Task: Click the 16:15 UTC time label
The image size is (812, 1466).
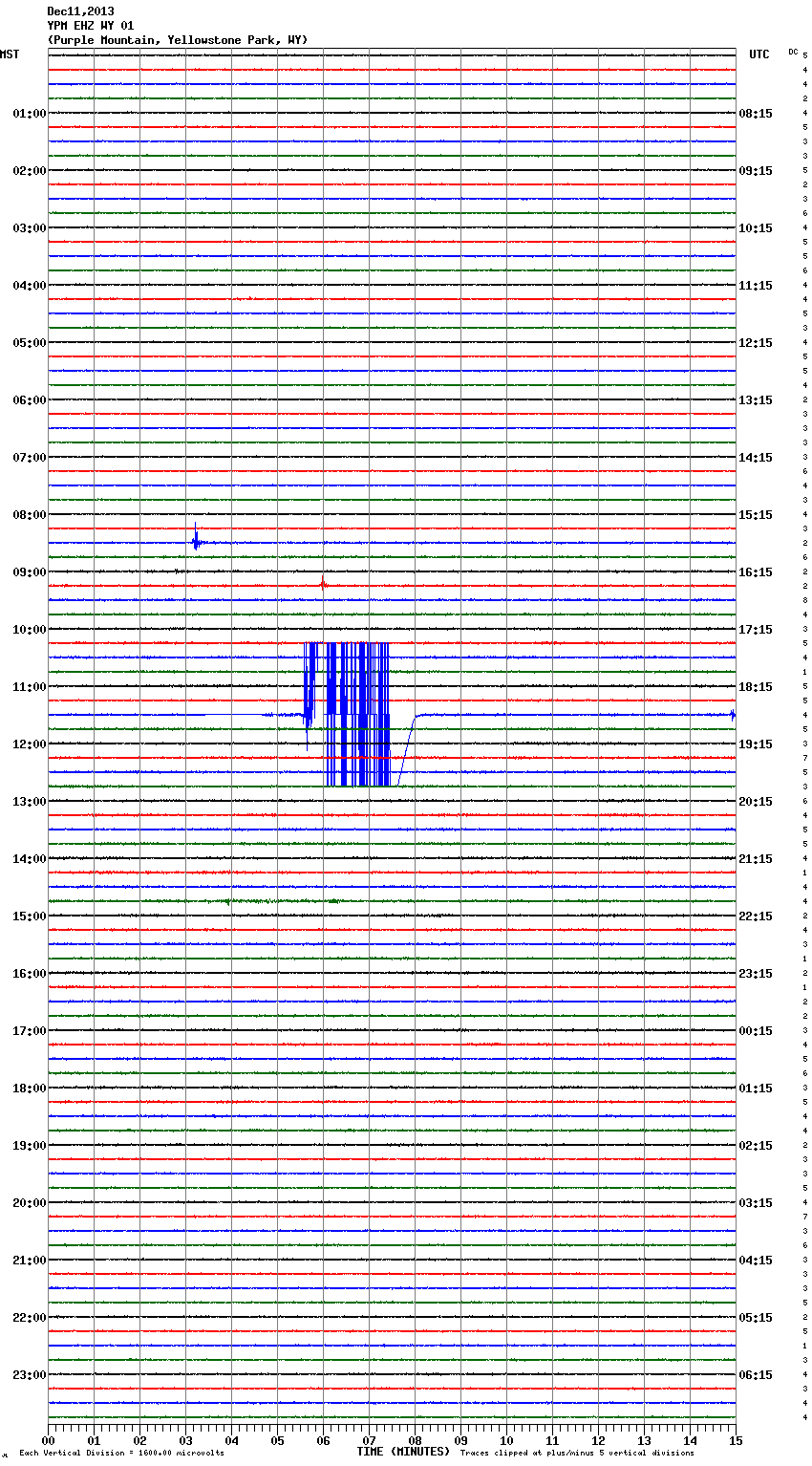Action: pyautogui.click(x=756, y=572)
